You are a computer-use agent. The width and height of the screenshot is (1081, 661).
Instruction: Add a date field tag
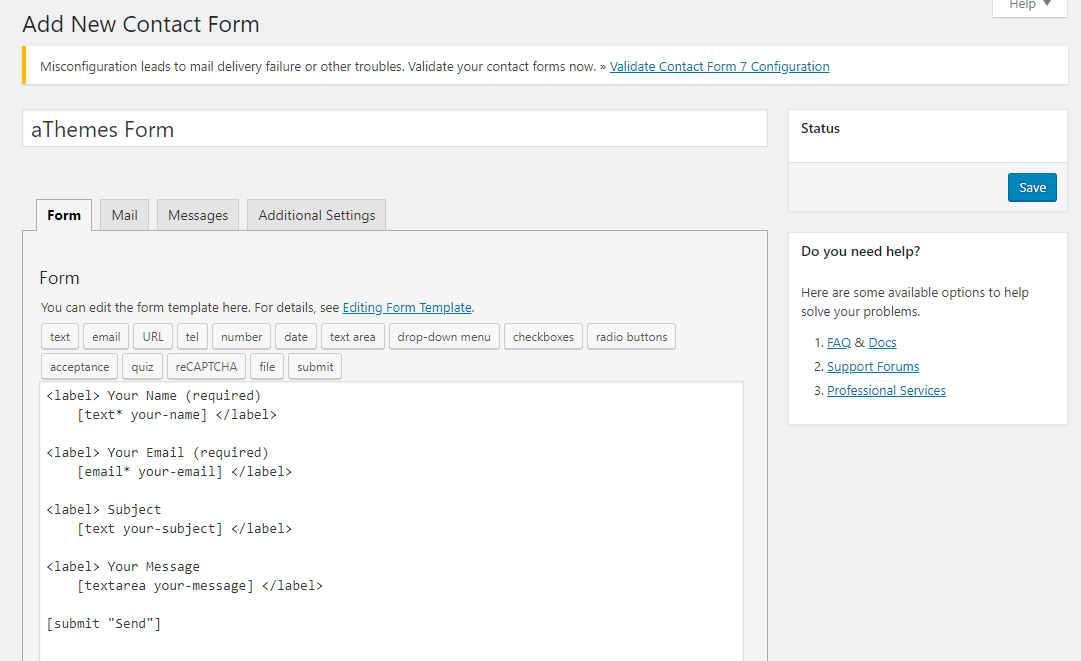tap(296, 337)
